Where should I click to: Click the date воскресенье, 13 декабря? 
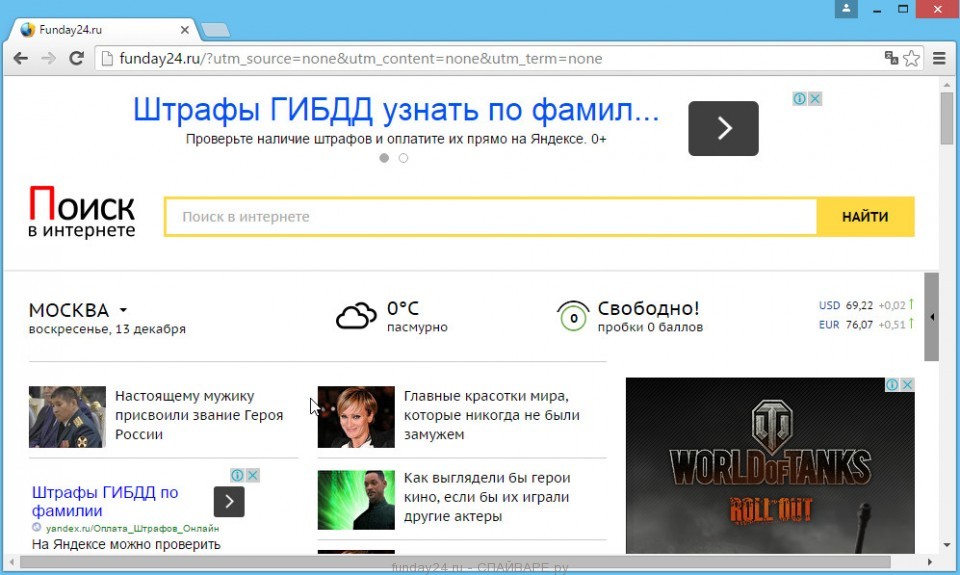107,329
